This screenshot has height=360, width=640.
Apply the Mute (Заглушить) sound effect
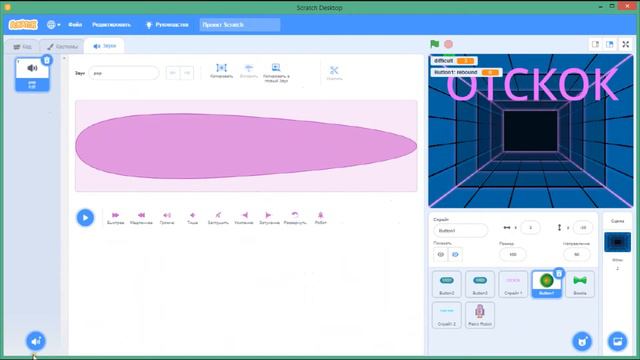click(218, 218)
